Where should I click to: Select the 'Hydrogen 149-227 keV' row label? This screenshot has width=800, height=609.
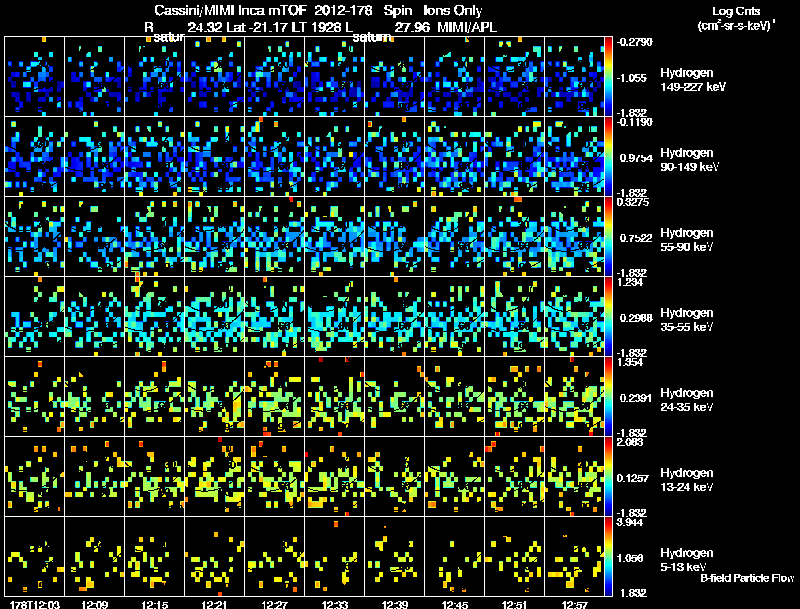tap(693, 80)
